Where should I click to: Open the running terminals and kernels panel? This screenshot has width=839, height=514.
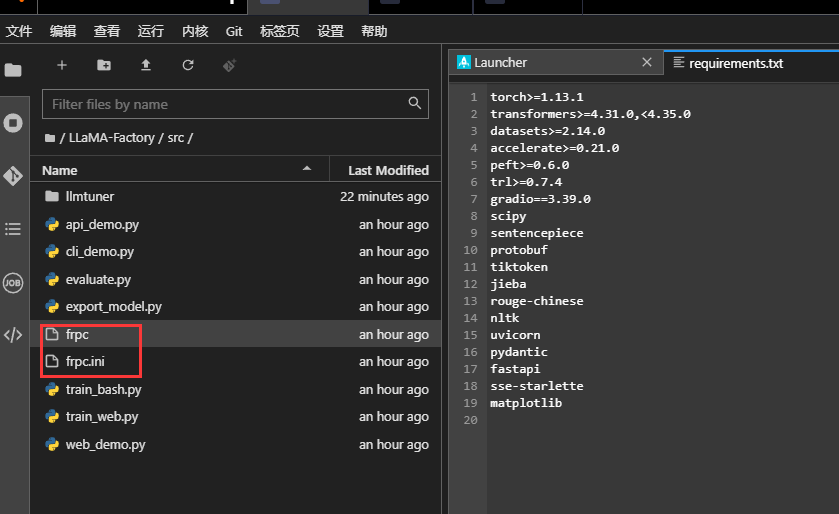[x=13, y=123]
